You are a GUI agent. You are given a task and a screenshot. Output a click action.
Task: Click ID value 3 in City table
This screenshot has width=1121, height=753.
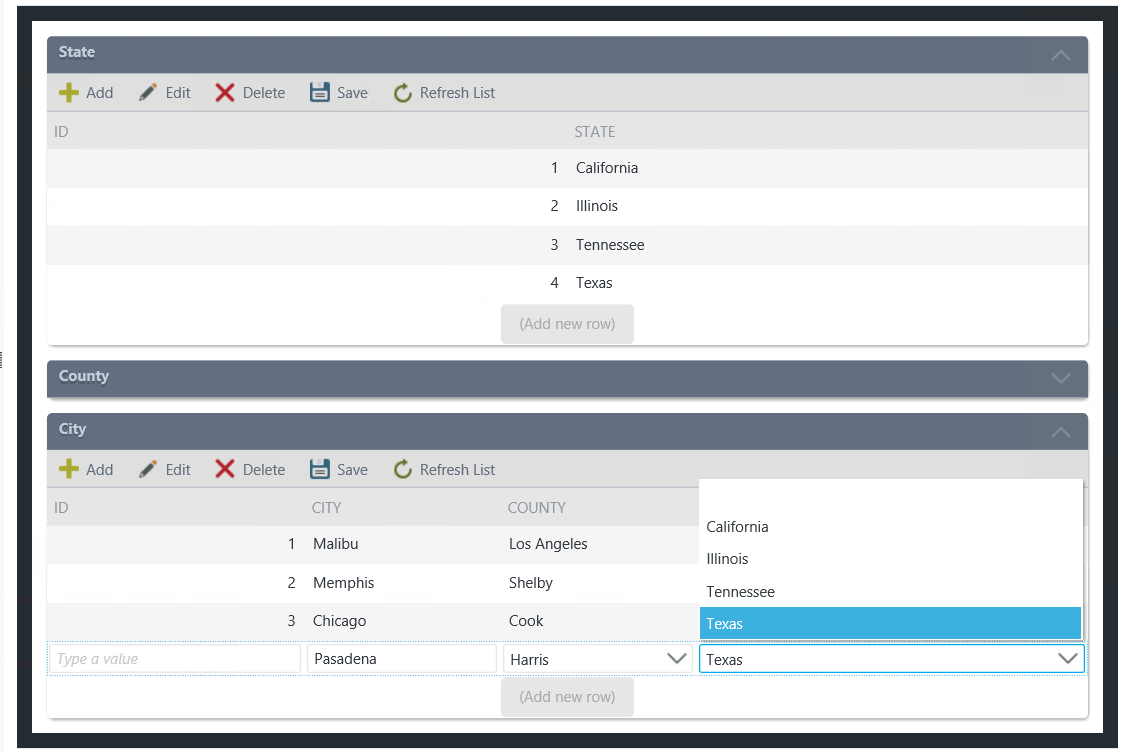[291, 621]
